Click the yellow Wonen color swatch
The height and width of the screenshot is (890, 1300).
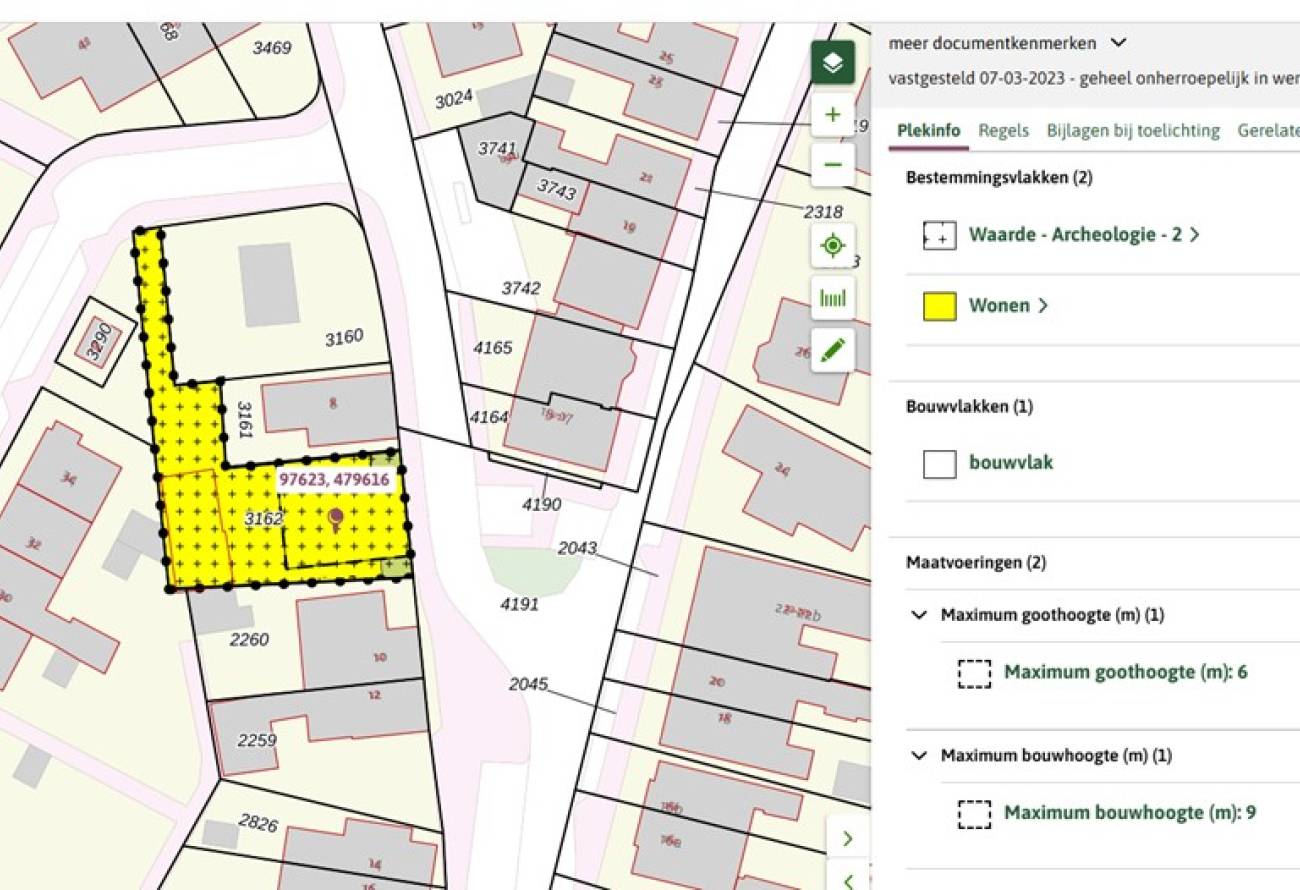[x=939, y=306]
